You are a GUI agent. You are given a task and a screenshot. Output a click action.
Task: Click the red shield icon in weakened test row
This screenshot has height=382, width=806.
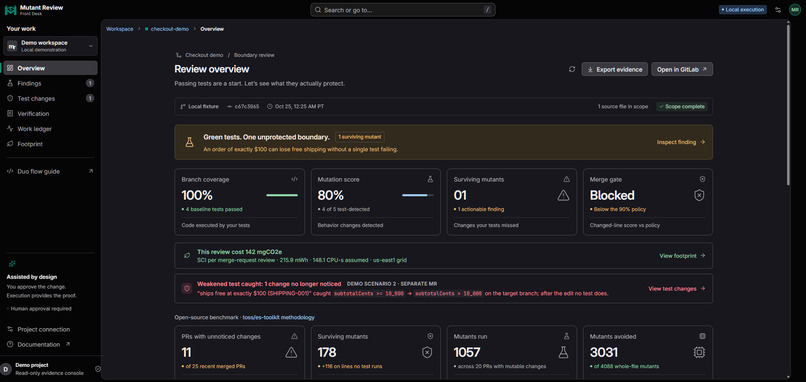click(187, 288)
